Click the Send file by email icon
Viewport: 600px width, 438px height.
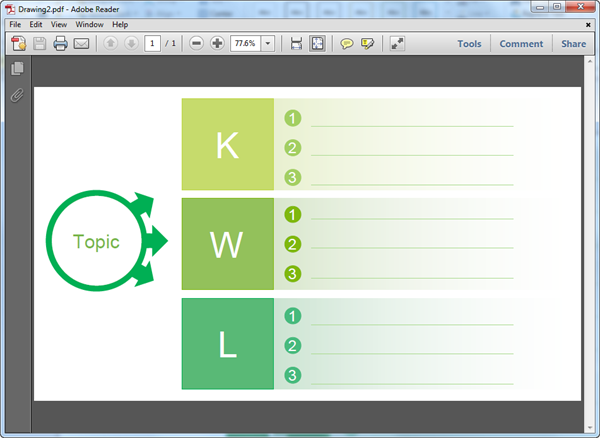coord(82,44)
